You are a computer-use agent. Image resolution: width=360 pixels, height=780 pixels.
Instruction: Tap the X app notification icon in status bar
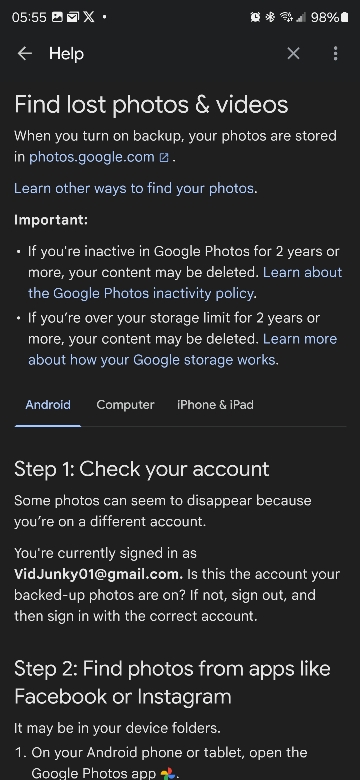tap(89, 17)
